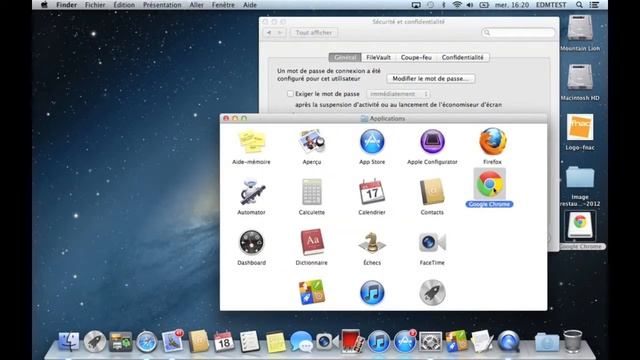Open the Apple menu
The image size is (640, 360).
pyautogui.click(x=44, y=5)
